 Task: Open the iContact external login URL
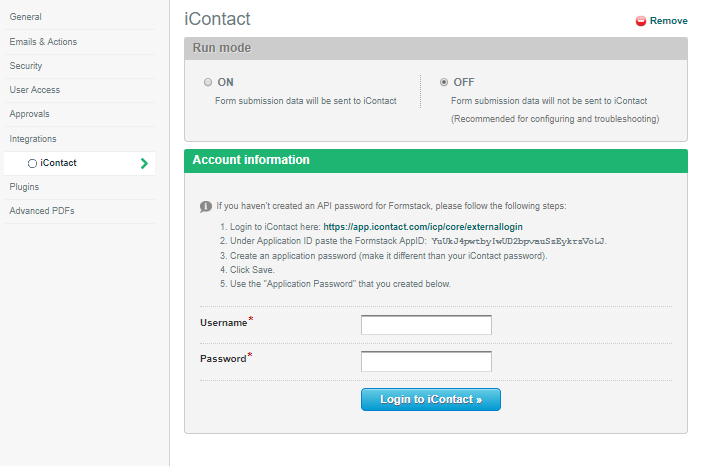pyautogui.click(x=422, y=227)
